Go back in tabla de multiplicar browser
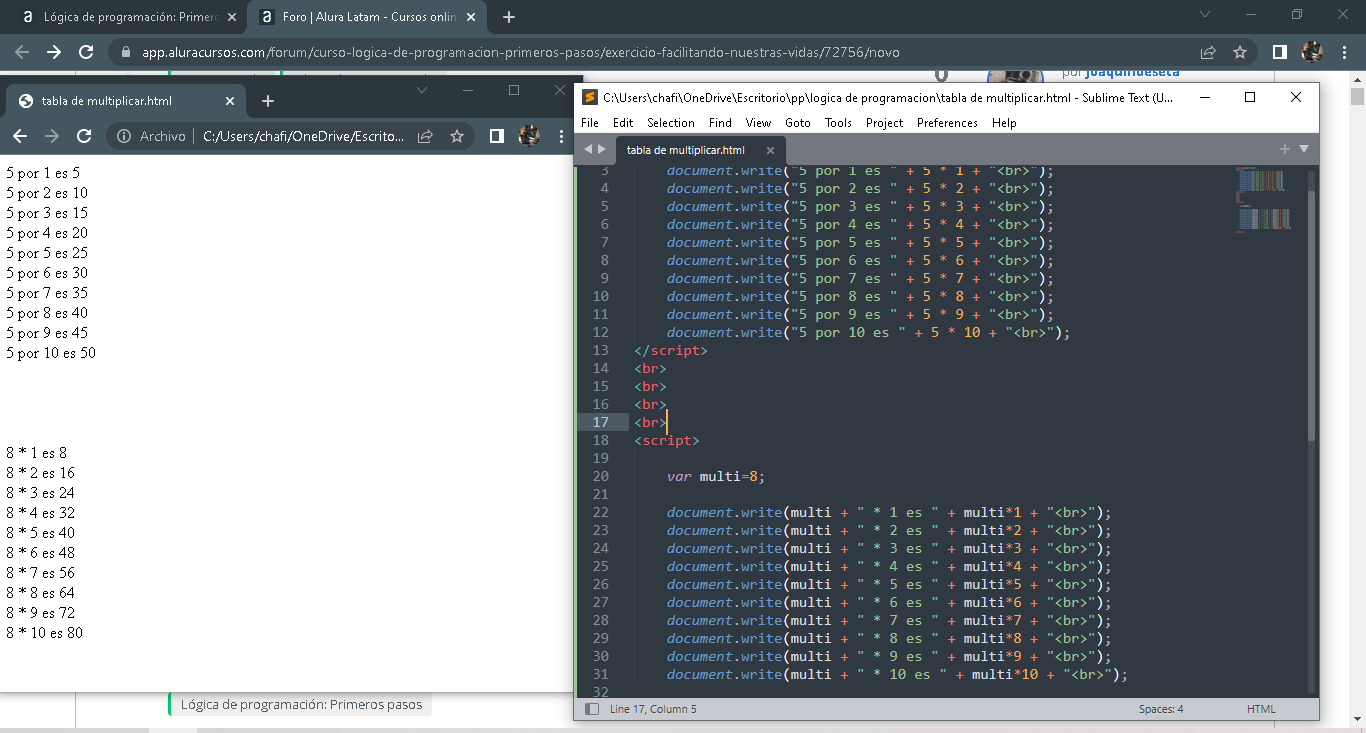Screen dimensions: 1366x733 tap(20, 136)
